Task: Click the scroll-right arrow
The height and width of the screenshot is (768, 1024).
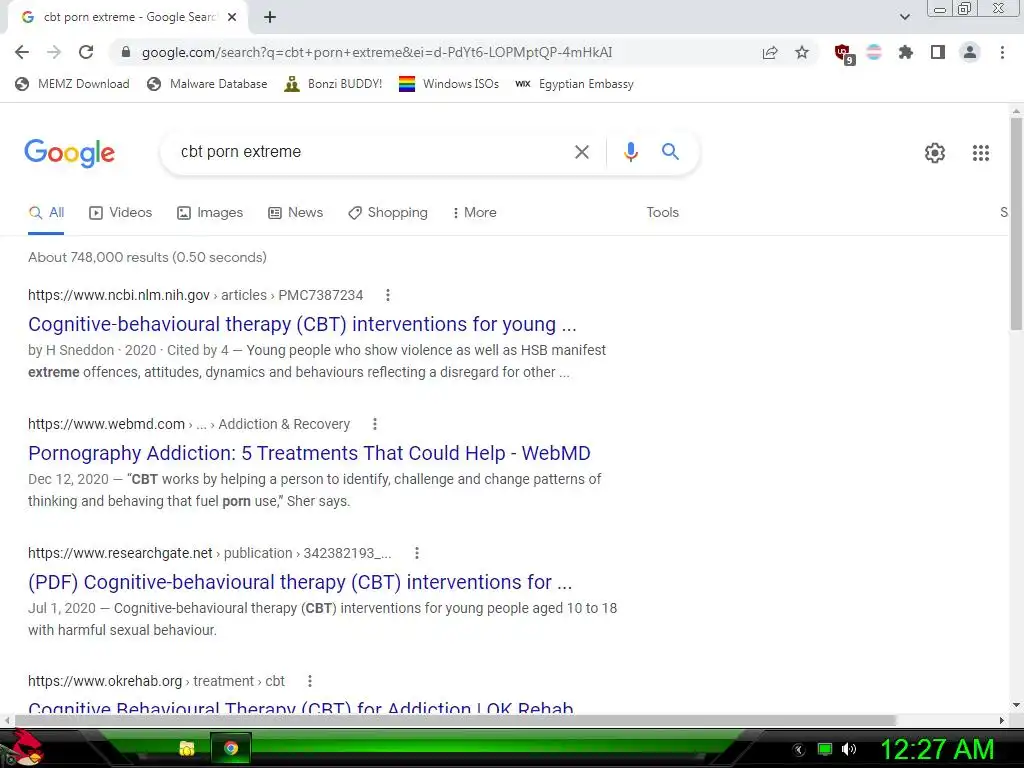Action: (x=1002, y=720)
